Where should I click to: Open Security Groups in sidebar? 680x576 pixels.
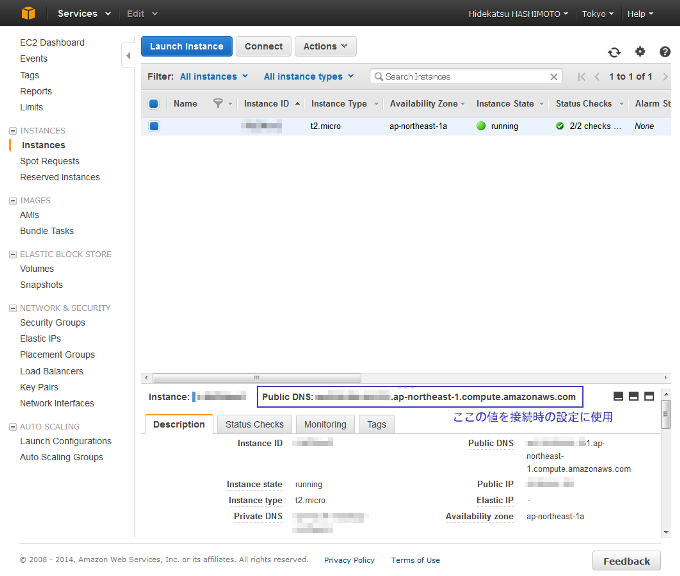[x=52, y=323]
